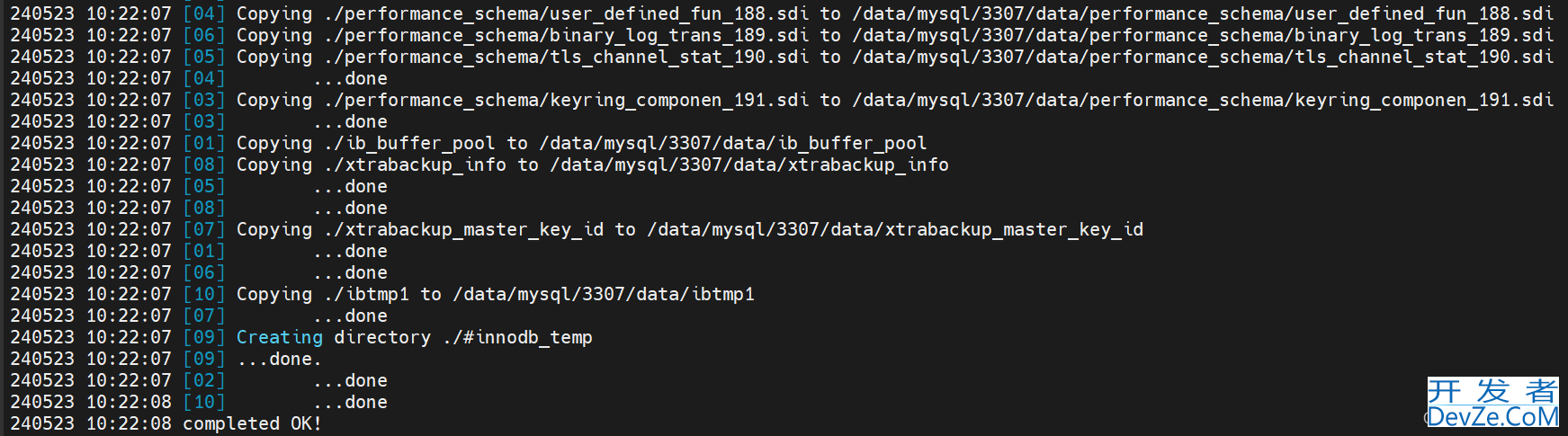Click the binary_log_trans_189.sdi source path
This screenshot has height=436, width=1568.
[x=566, y=35]
